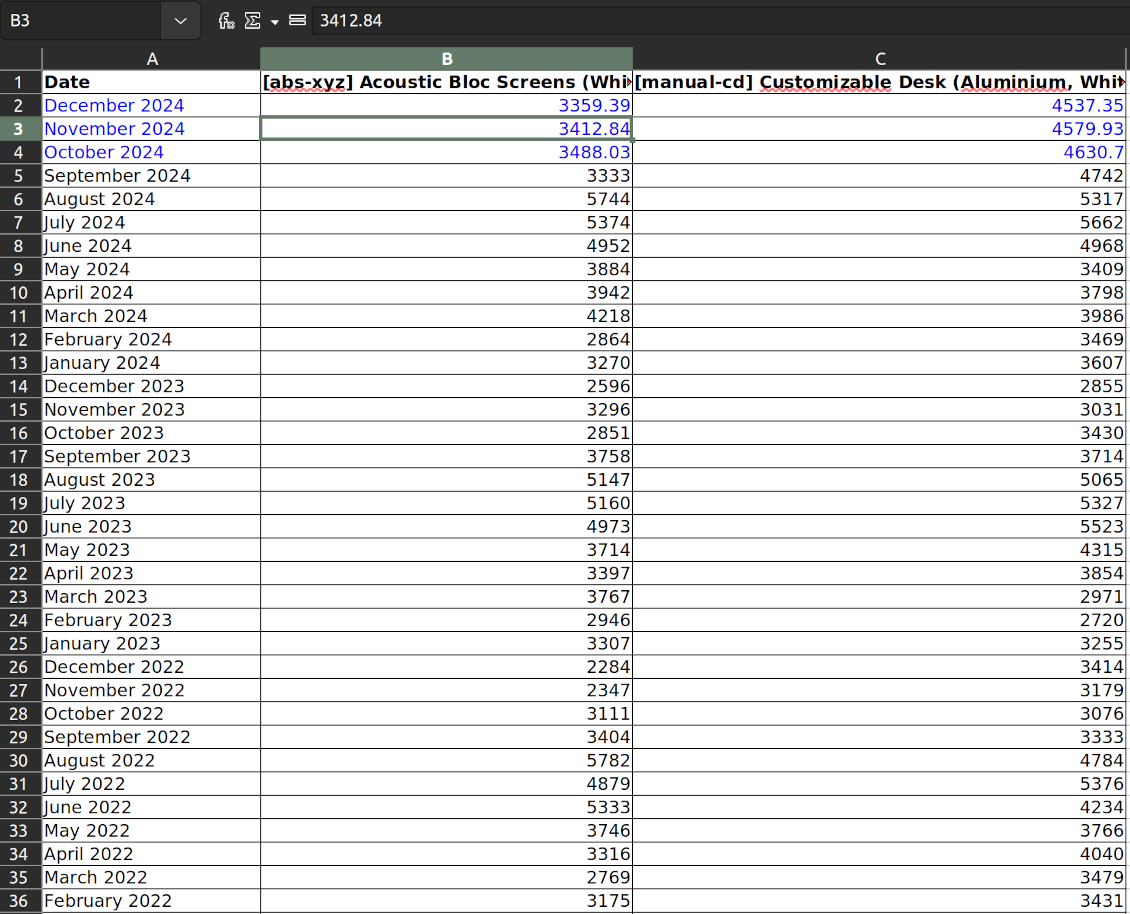
Task: Click the Formula equals icon
Action: click(297, 20)
